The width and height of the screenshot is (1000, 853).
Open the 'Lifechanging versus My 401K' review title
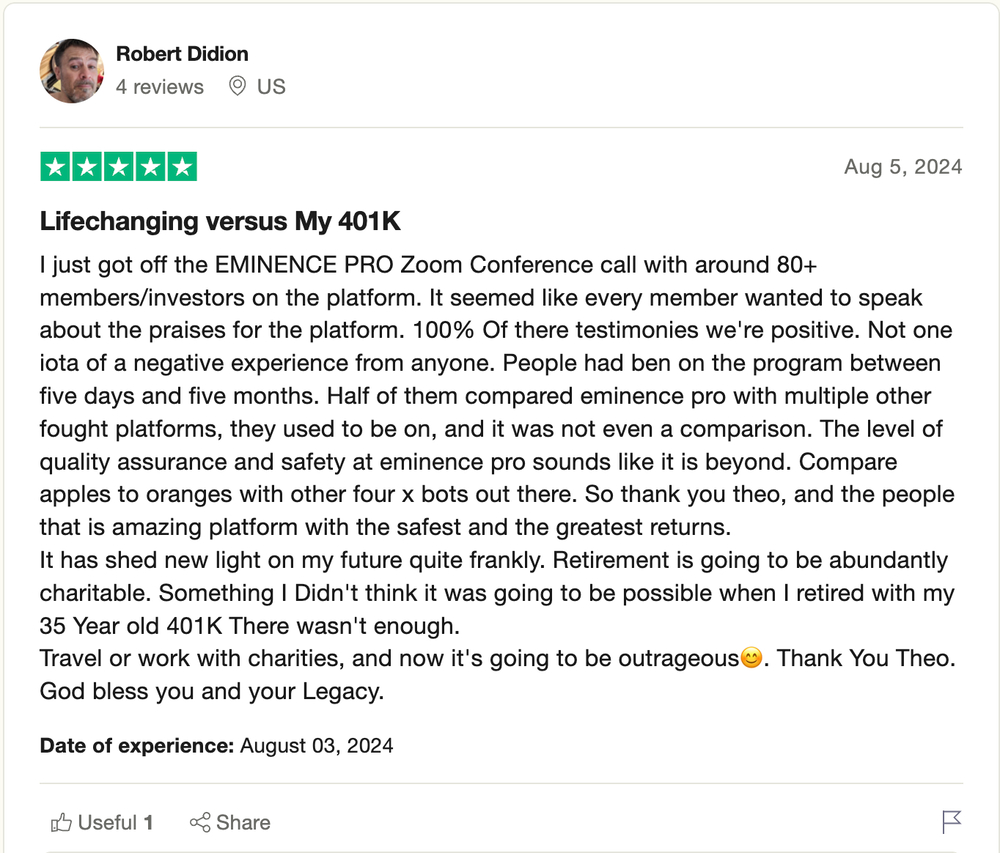click(220, 221)
